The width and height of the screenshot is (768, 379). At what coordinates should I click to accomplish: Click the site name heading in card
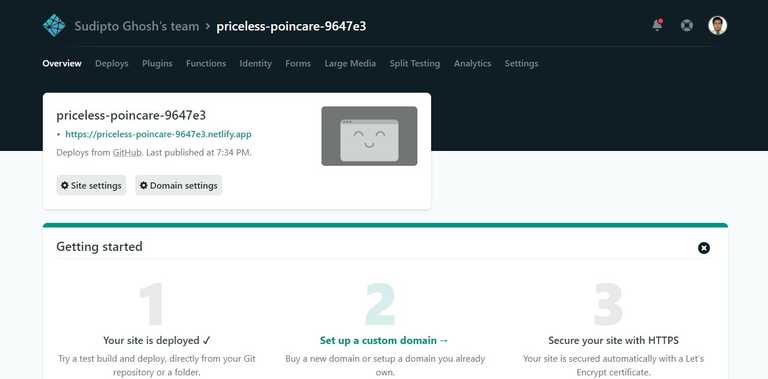point(131,116)
